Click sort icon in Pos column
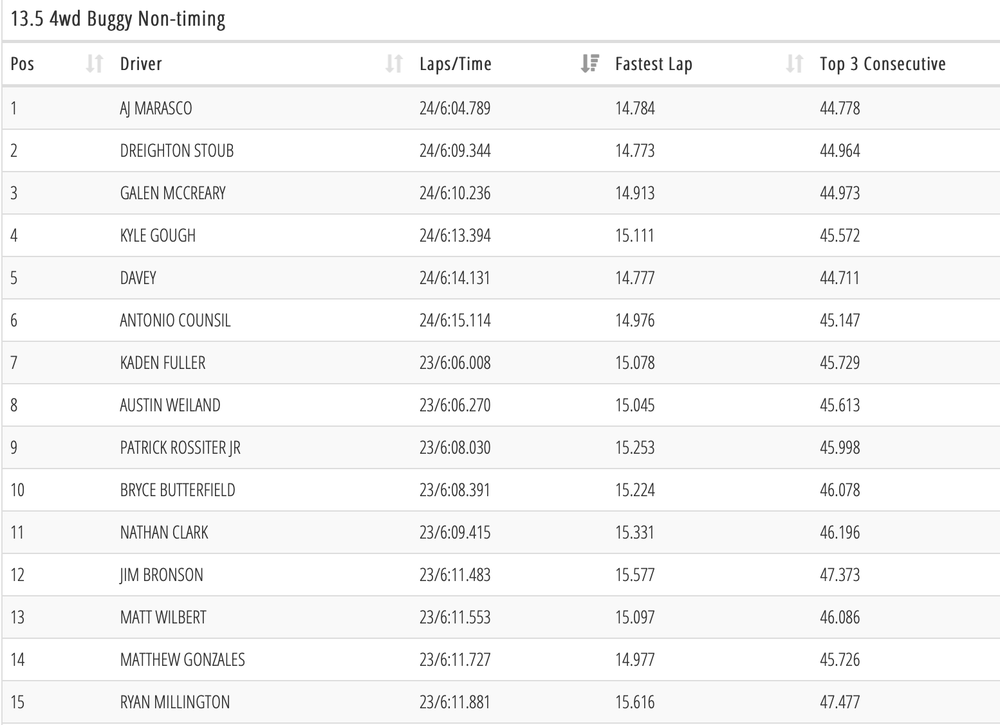1000x725 pixels. pos(94,64)
